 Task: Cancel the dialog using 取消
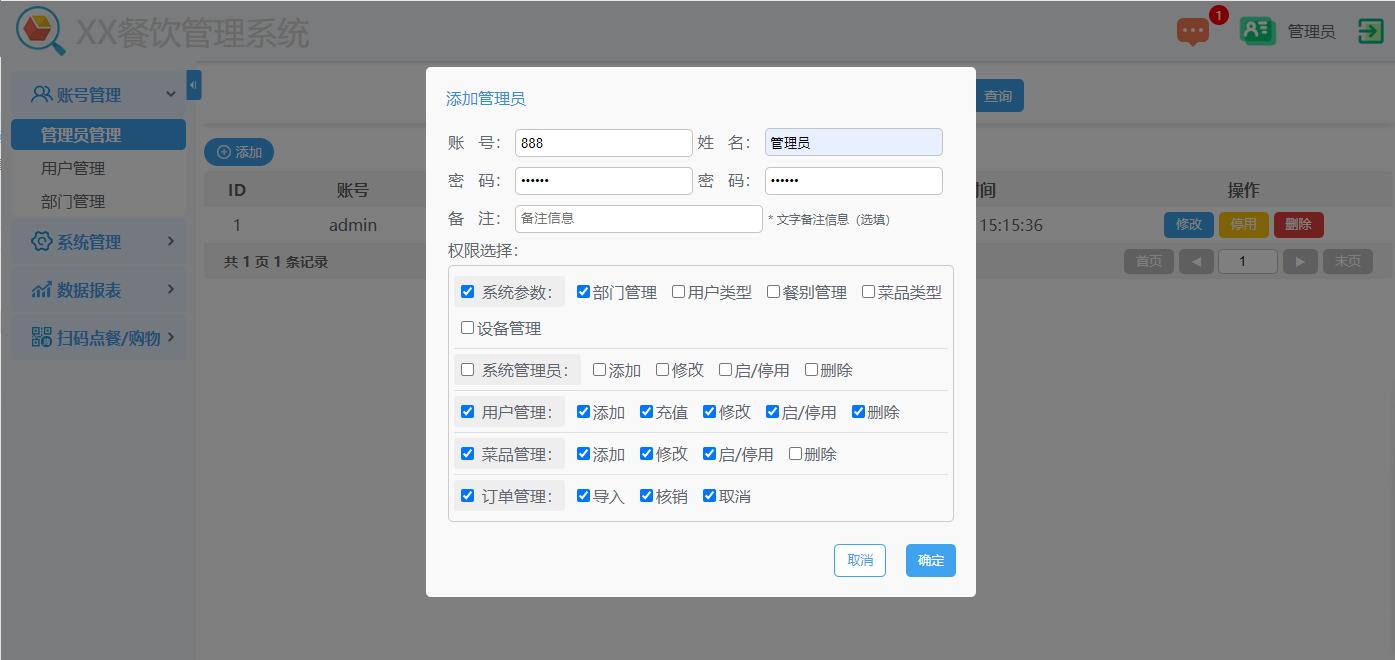pyautogui.click(x=859, y=560)
